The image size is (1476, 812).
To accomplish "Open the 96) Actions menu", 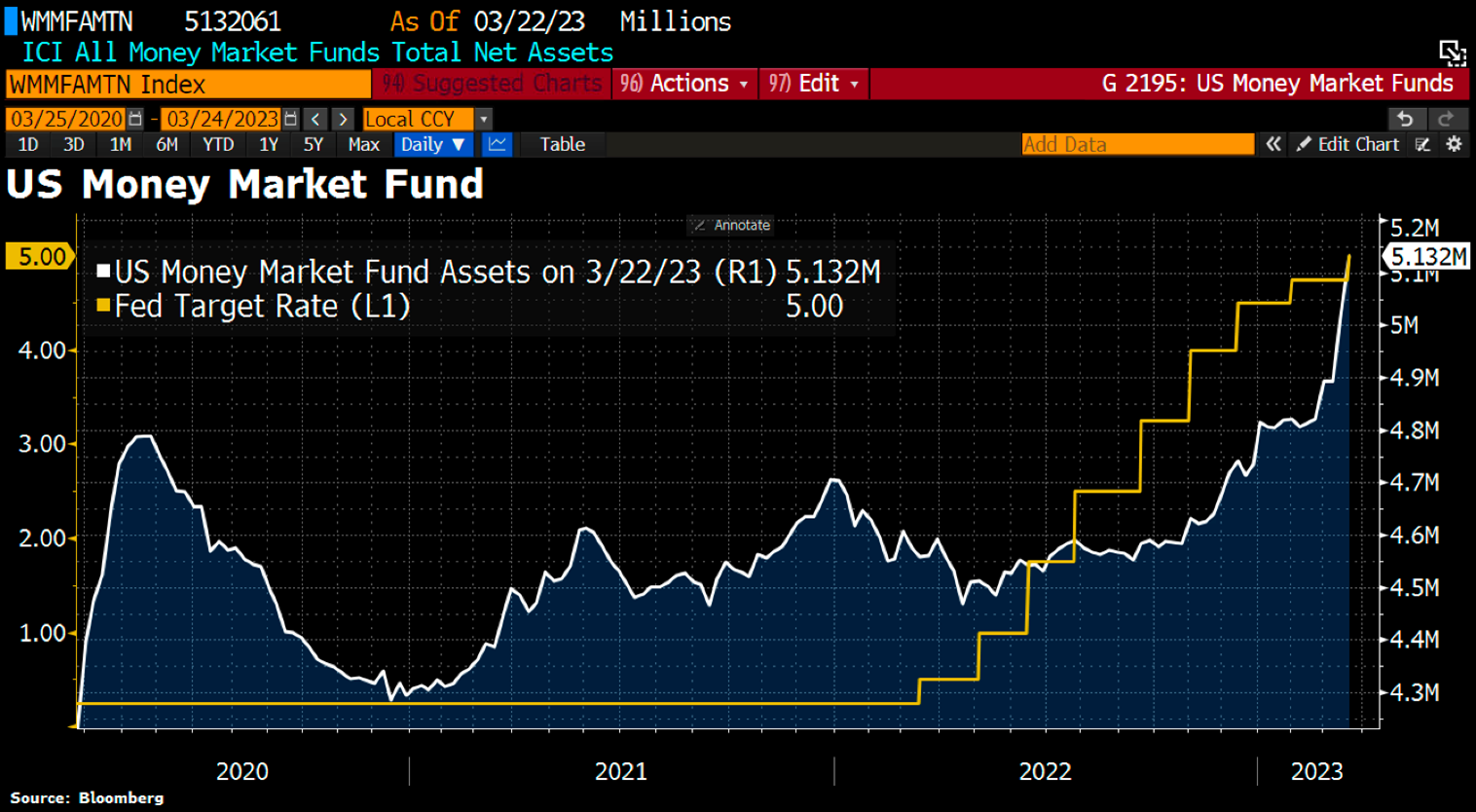I will pos(684,84).
